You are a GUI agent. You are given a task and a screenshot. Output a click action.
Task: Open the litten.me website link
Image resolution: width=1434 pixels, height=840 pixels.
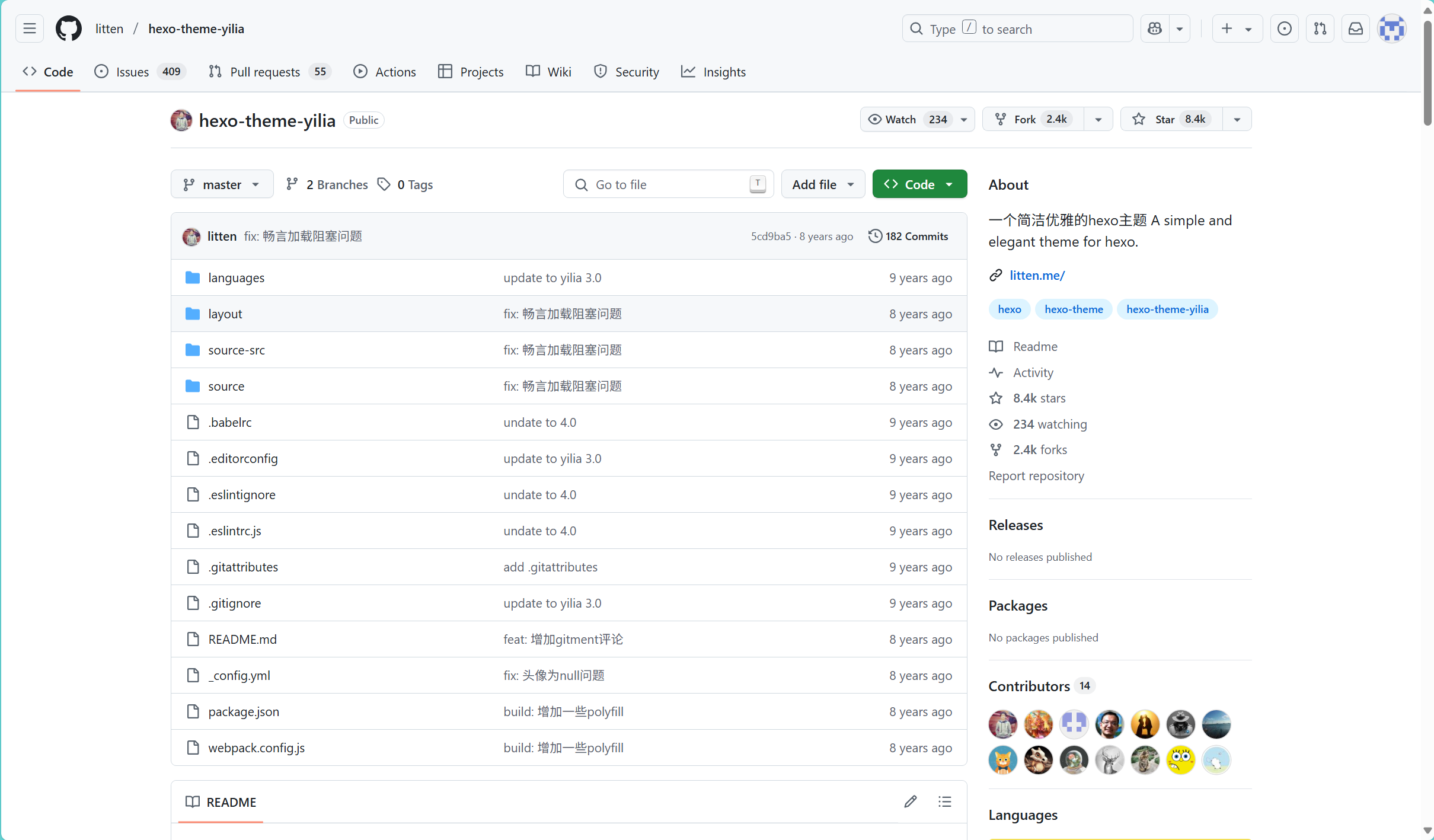[1037, 275]
